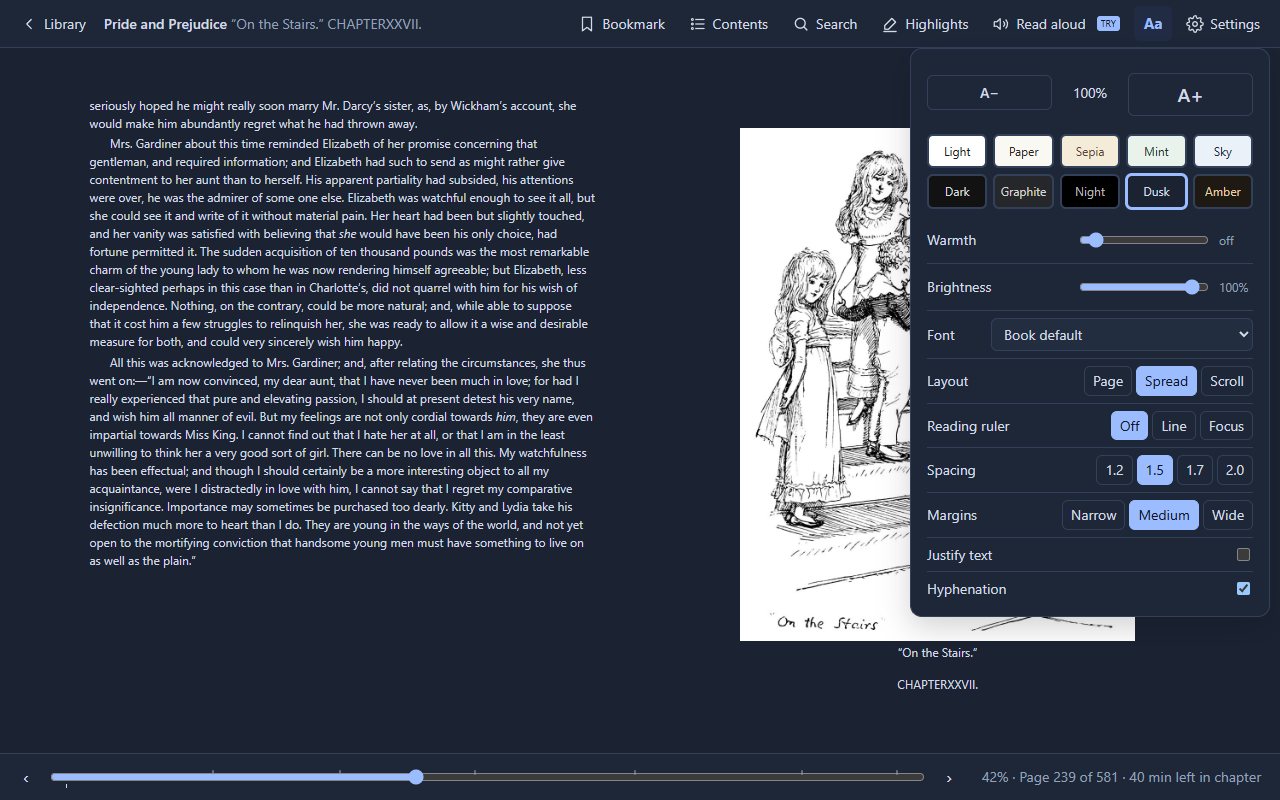Set reading ruler to Line
The height and width of the screenshot is (800, 1280).
(1174, 426)
